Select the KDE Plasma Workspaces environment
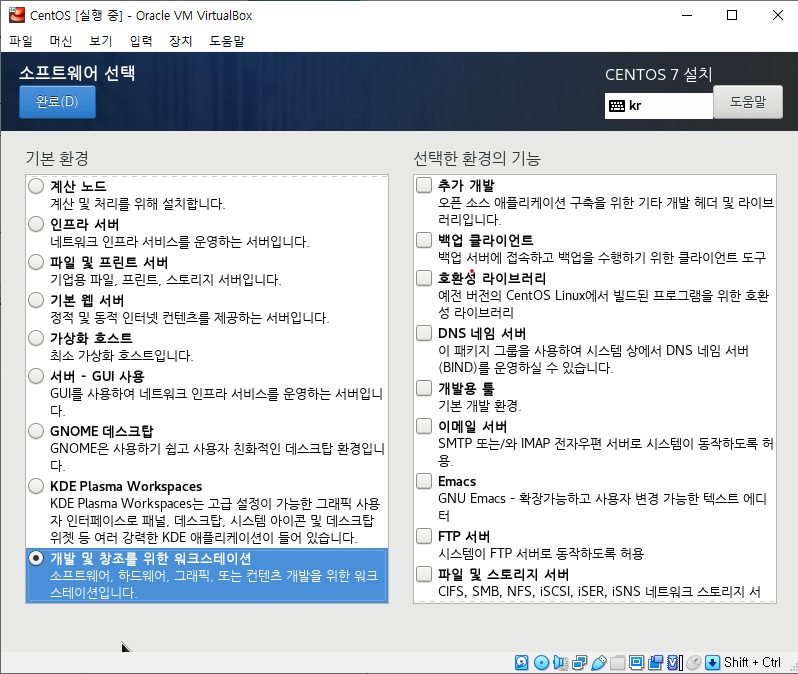Viewport: 798px width, 674px height. pos(36,486)
